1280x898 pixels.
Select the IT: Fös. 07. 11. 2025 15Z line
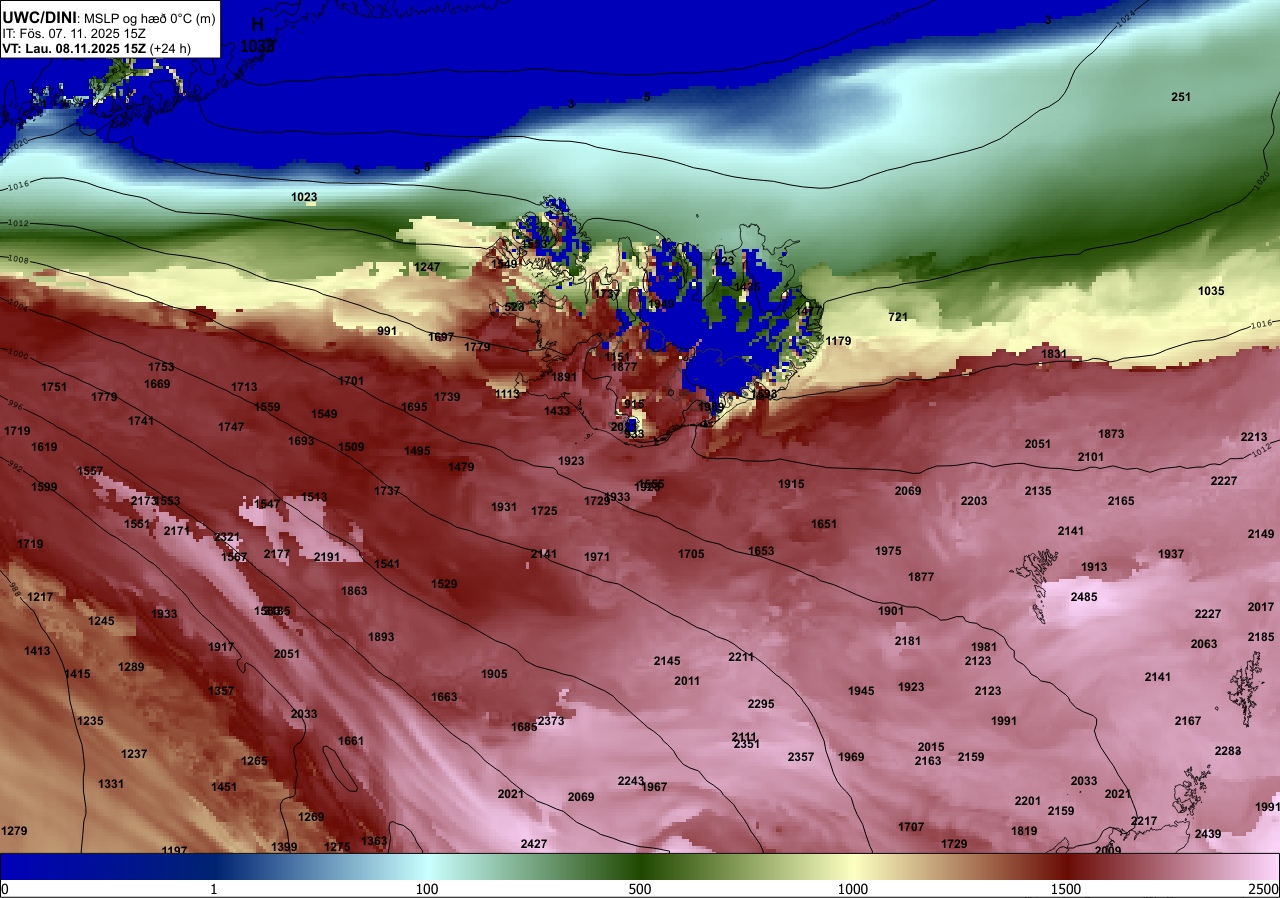tap(74, 33)
